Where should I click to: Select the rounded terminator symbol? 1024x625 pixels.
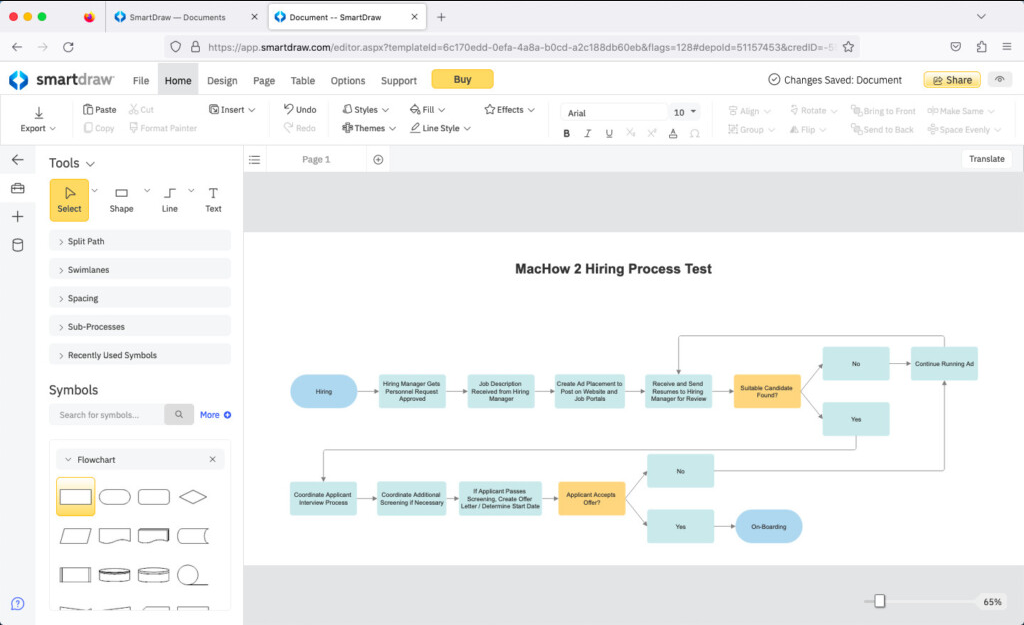(x=114, y=497)
